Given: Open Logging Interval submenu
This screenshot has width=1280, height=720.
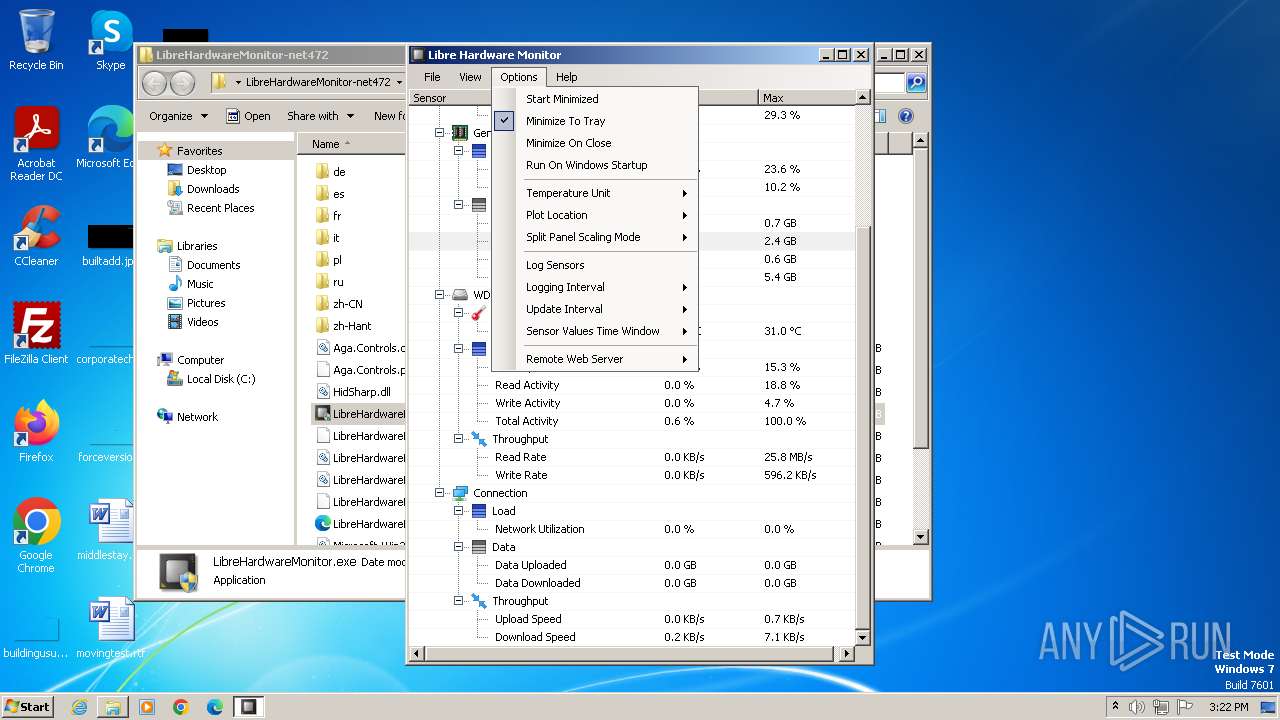Looking at the screenshot, I should tap(594, 287).
